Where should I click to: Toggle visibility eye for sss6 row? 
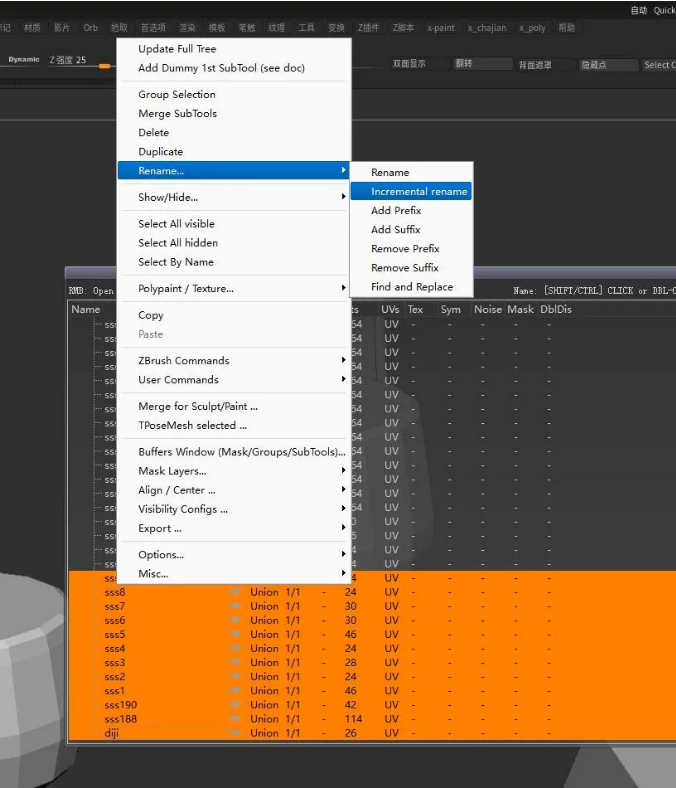(x=234, y=620)
